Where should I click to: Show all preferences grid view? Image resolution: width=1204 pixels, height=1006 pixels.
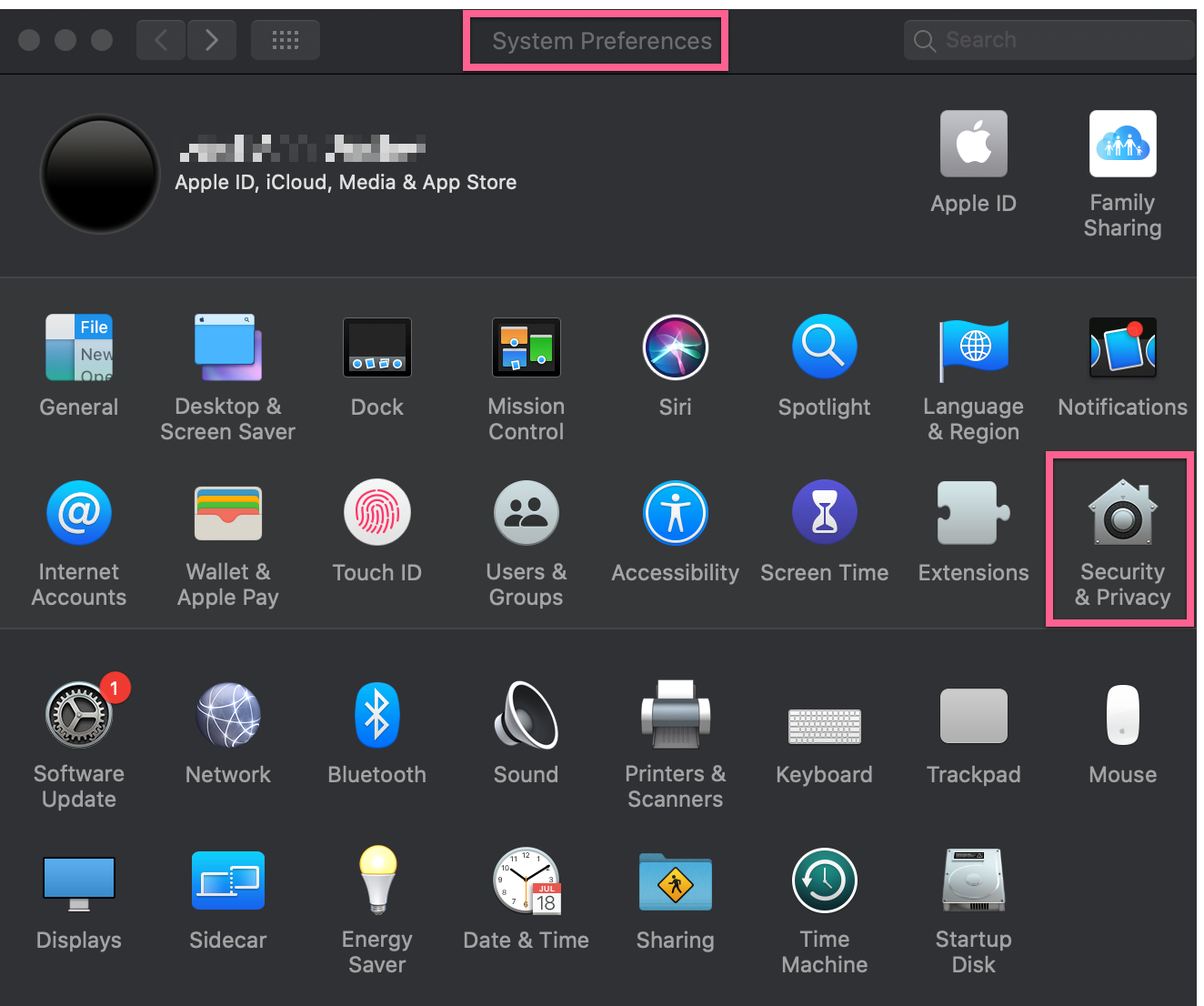(x=285, y=39)
